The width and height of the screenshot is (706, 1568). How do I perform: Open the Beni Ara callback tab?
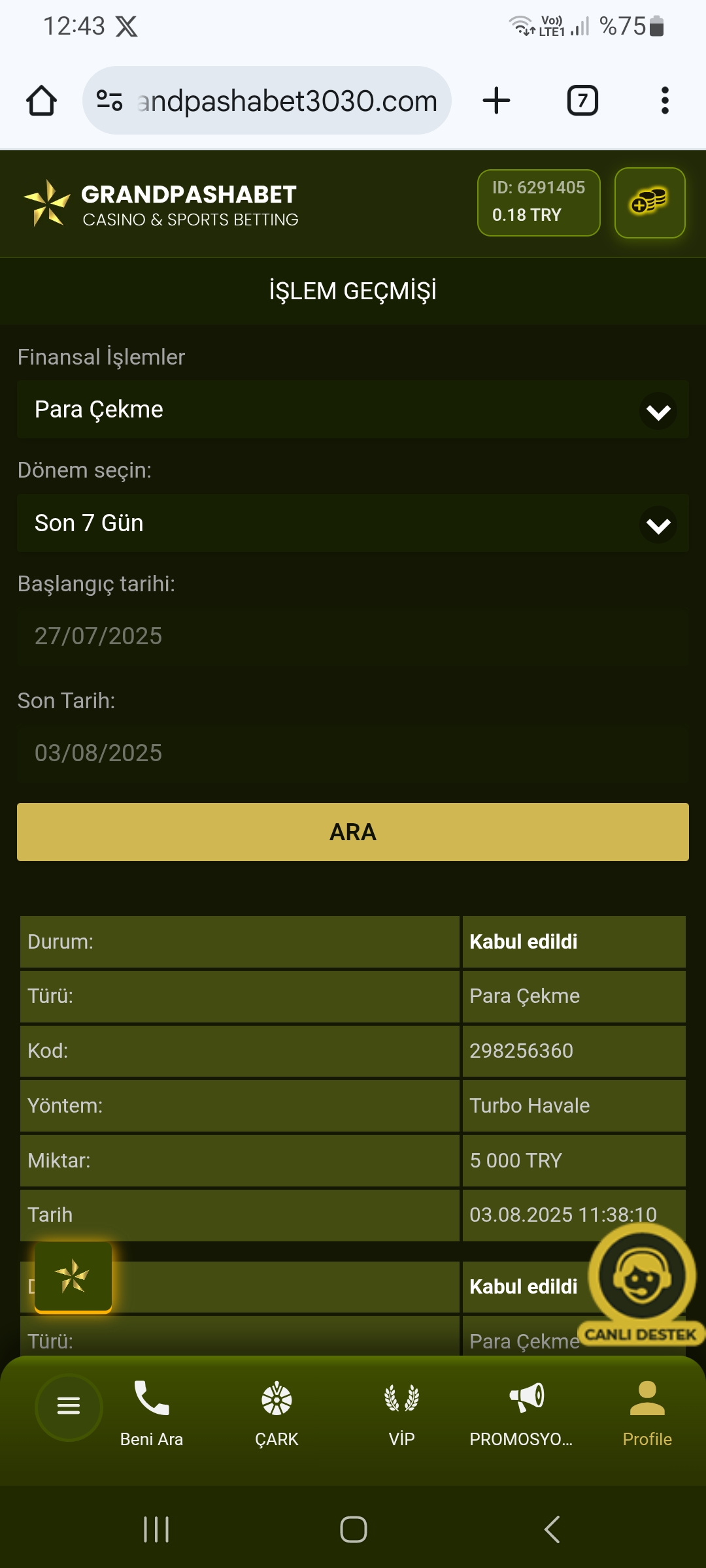pyautogui.click(x=152, y=1414)
